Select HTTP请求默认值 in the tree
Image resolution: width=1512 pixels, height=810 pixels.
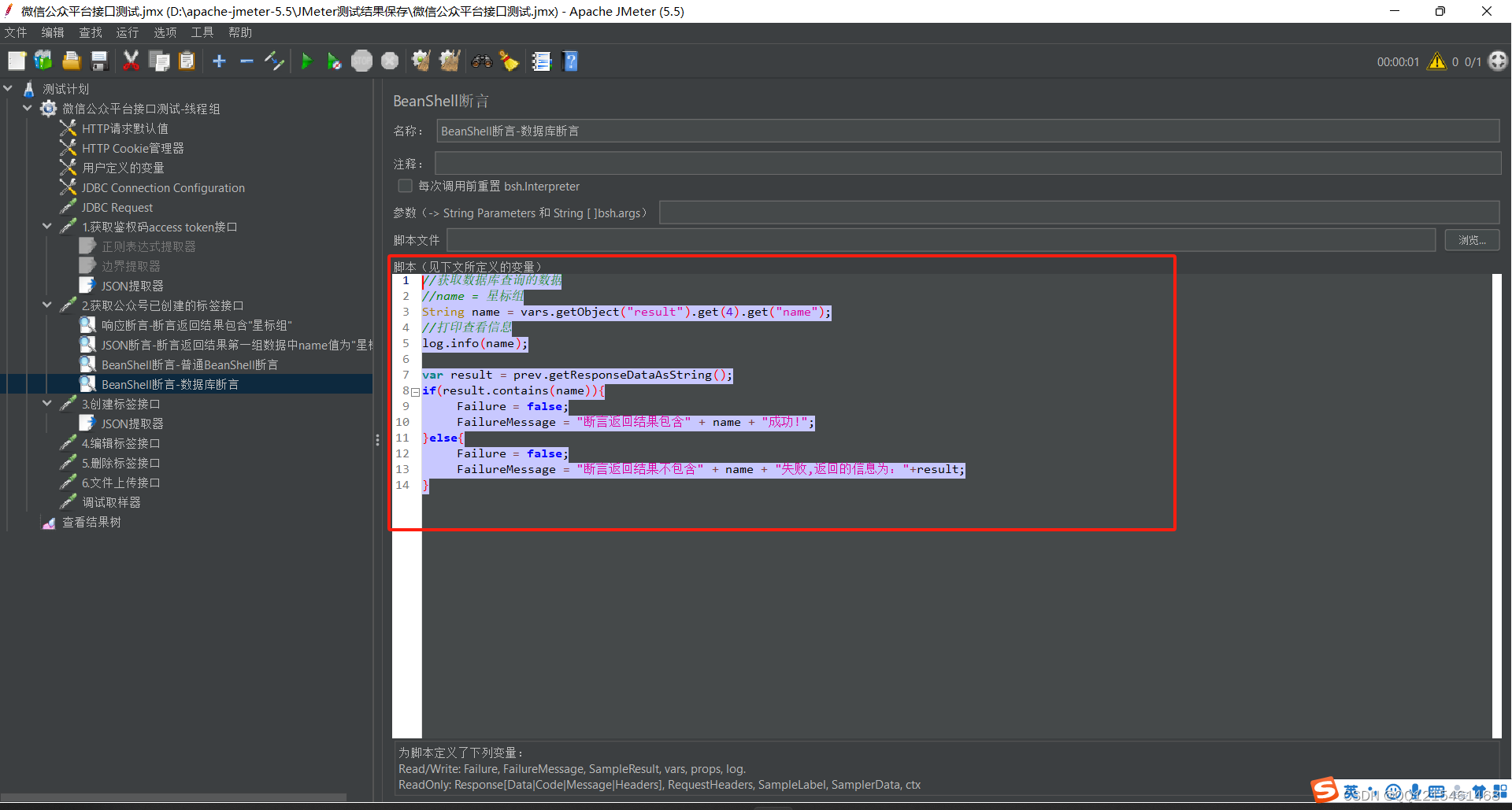[x=124, y=128]
